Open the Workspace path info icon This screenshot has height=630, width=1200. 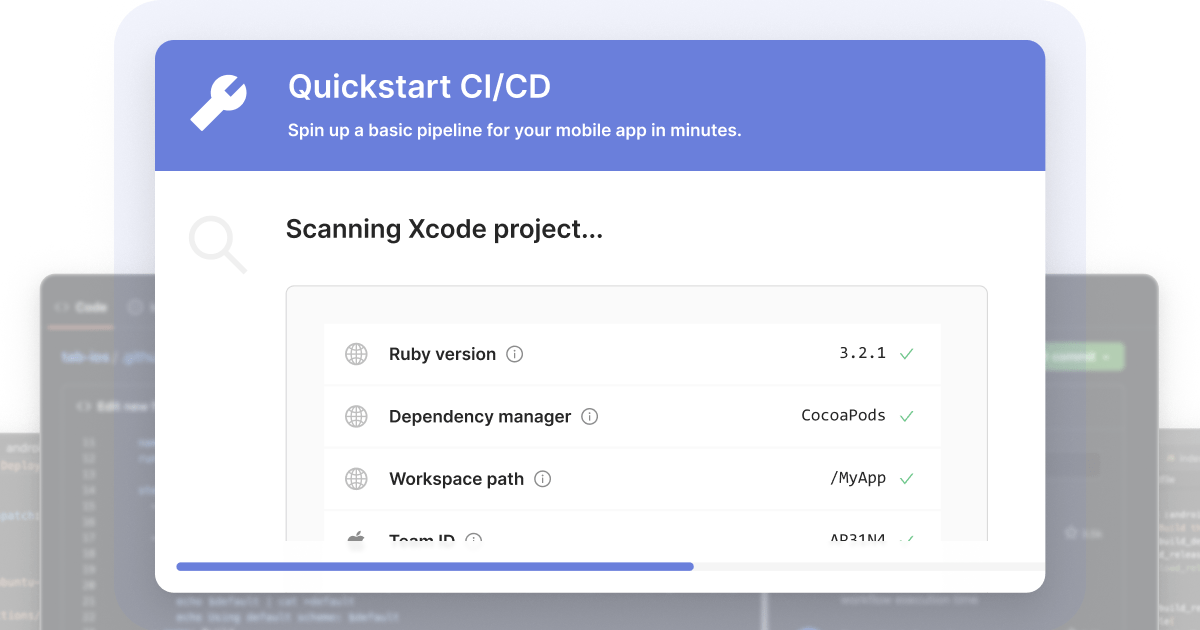pyautogui.click(x=543, y=479)
